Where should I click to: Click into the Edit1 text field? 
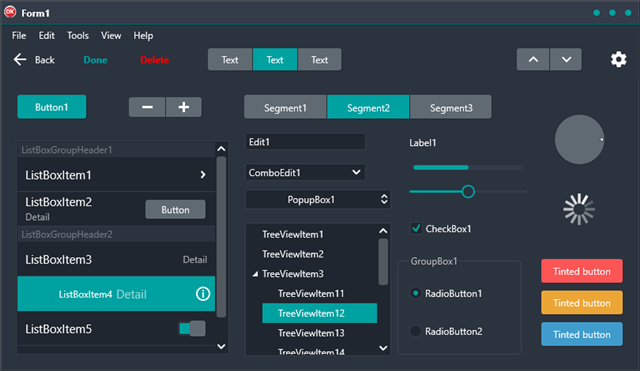pyautogui.click(x=305, y=142)
